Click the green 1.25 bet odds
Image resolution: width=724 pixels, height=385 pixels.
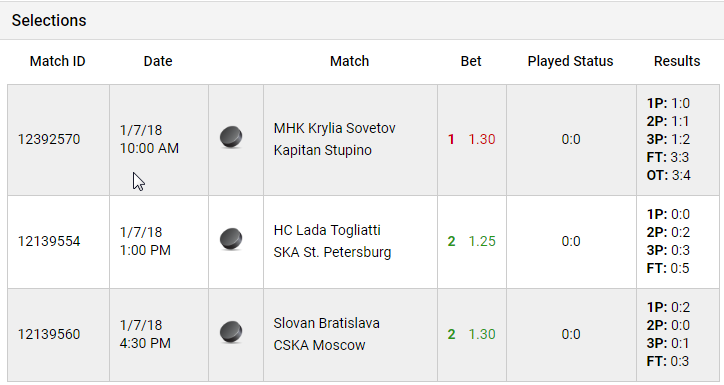click(482, 241)
